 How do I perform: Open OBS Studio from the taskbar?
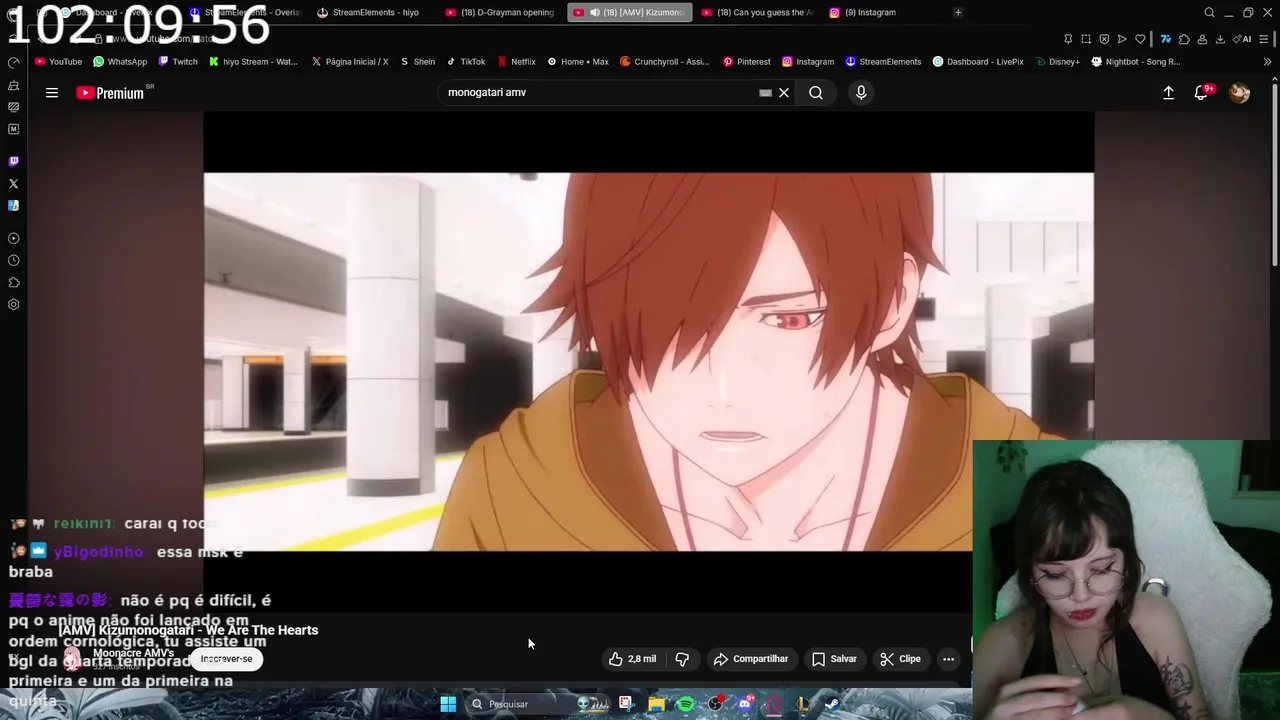(715, 704)
